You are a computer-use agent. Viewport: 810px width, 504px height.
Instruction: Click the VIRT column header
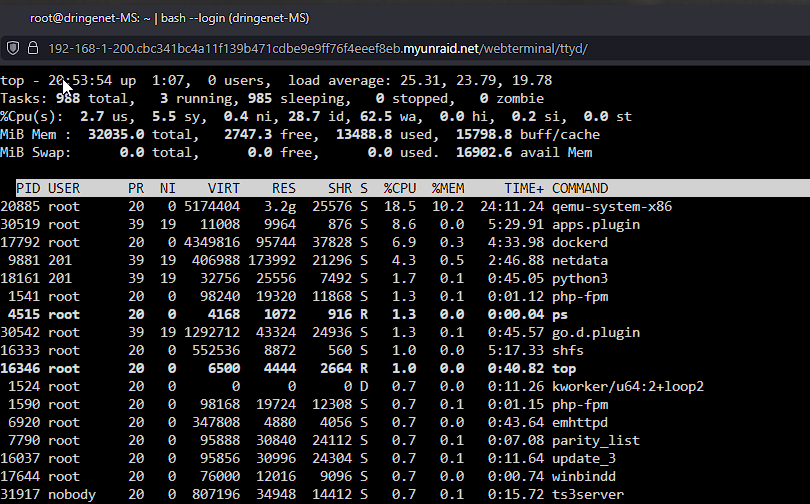[224, 188]
